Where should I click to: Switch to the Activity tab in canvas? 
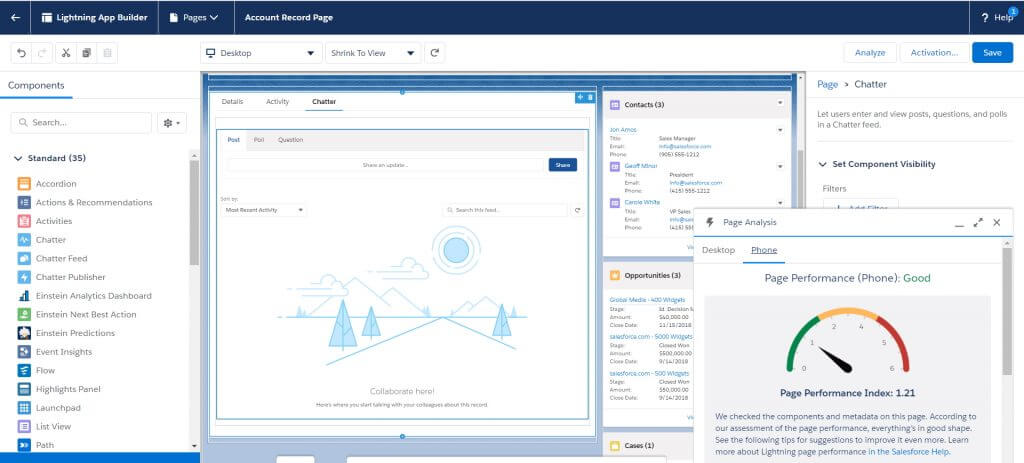(278, 102)
